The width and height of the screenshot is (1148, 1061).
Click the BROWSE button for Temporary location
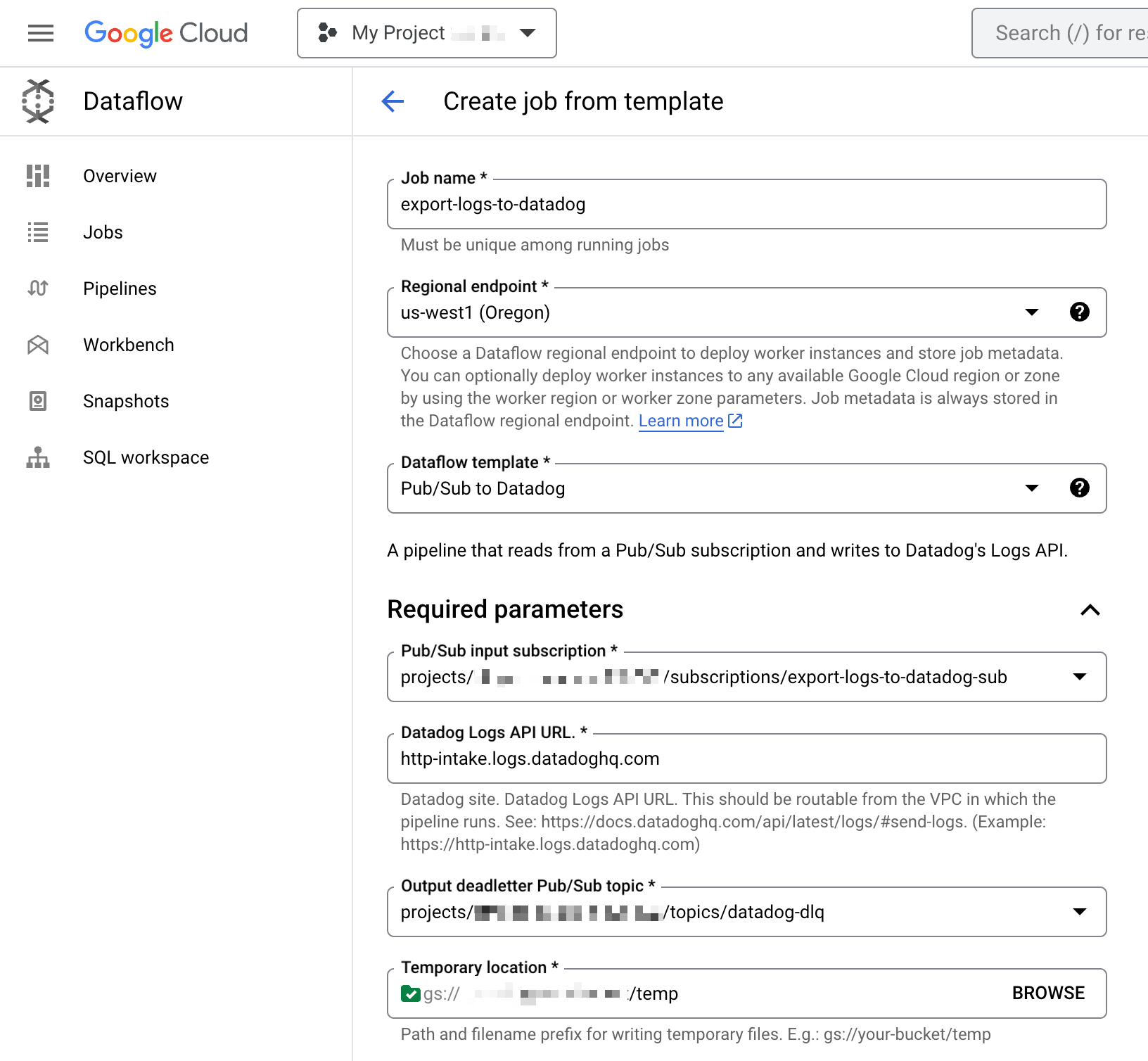tap(1048, 993)
